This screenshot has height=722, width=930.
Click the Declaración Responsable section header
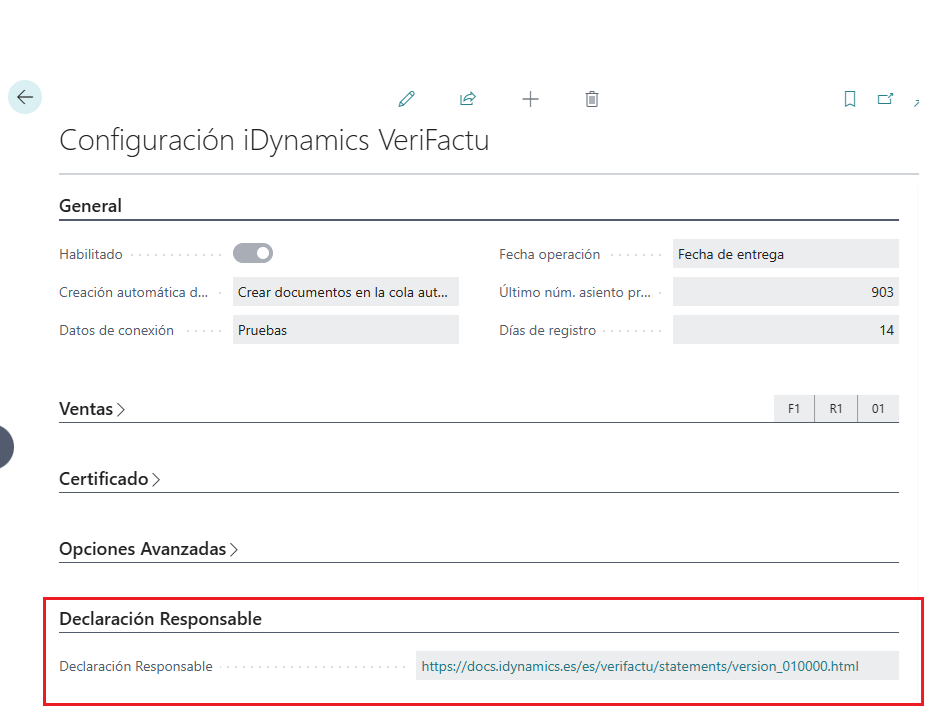click(160, 619)
